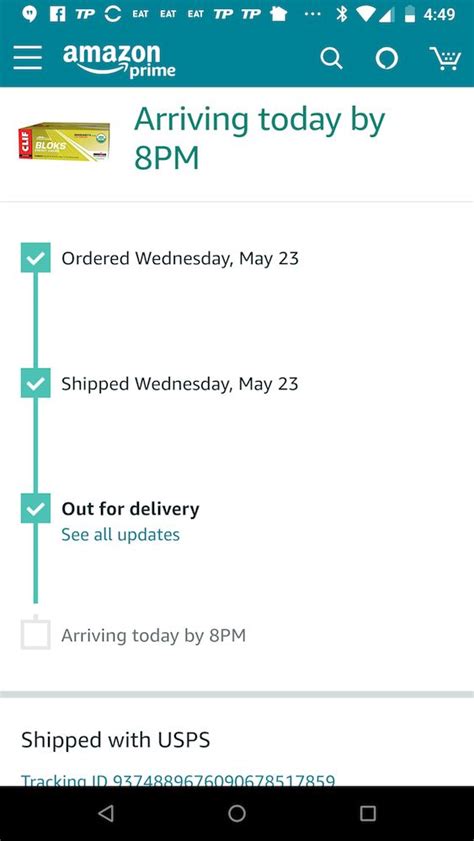The height and width of the screenshot is (841, 474).
Task: Click the Shipped Wednesday checkmark box
Action: click(35, 383)
